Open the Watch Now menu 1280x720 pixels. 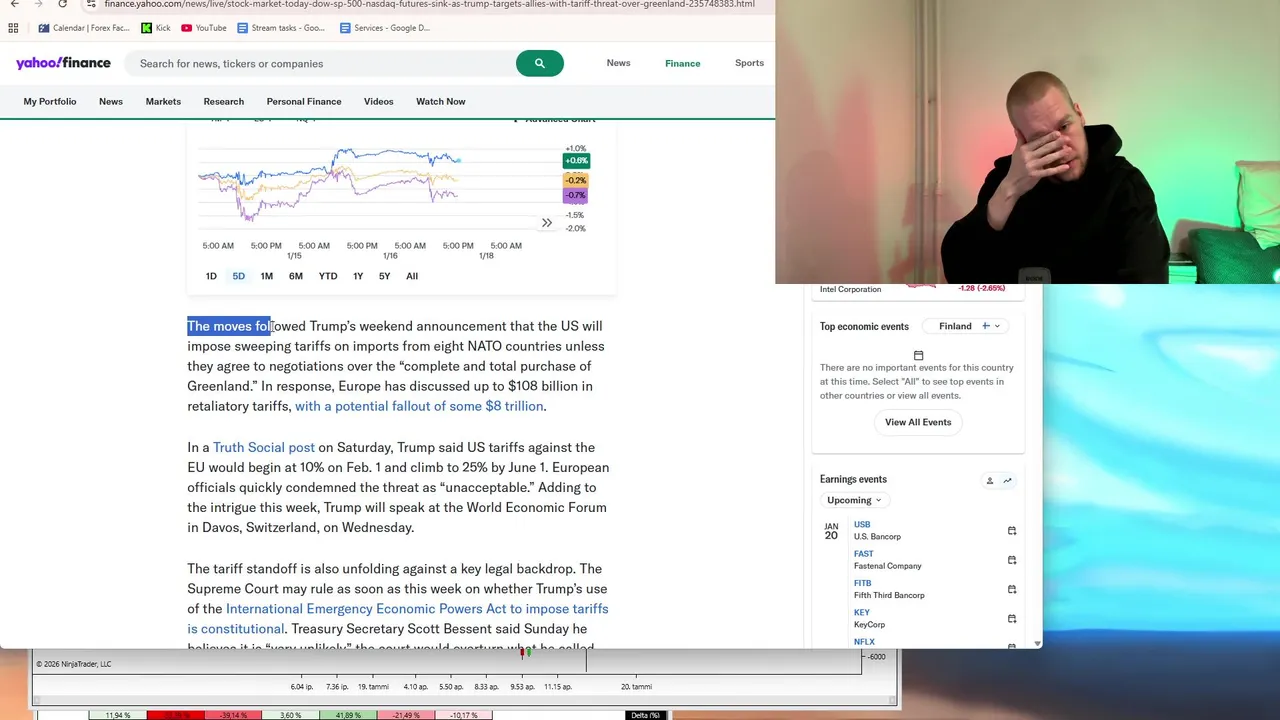click(x=441, y=101)
